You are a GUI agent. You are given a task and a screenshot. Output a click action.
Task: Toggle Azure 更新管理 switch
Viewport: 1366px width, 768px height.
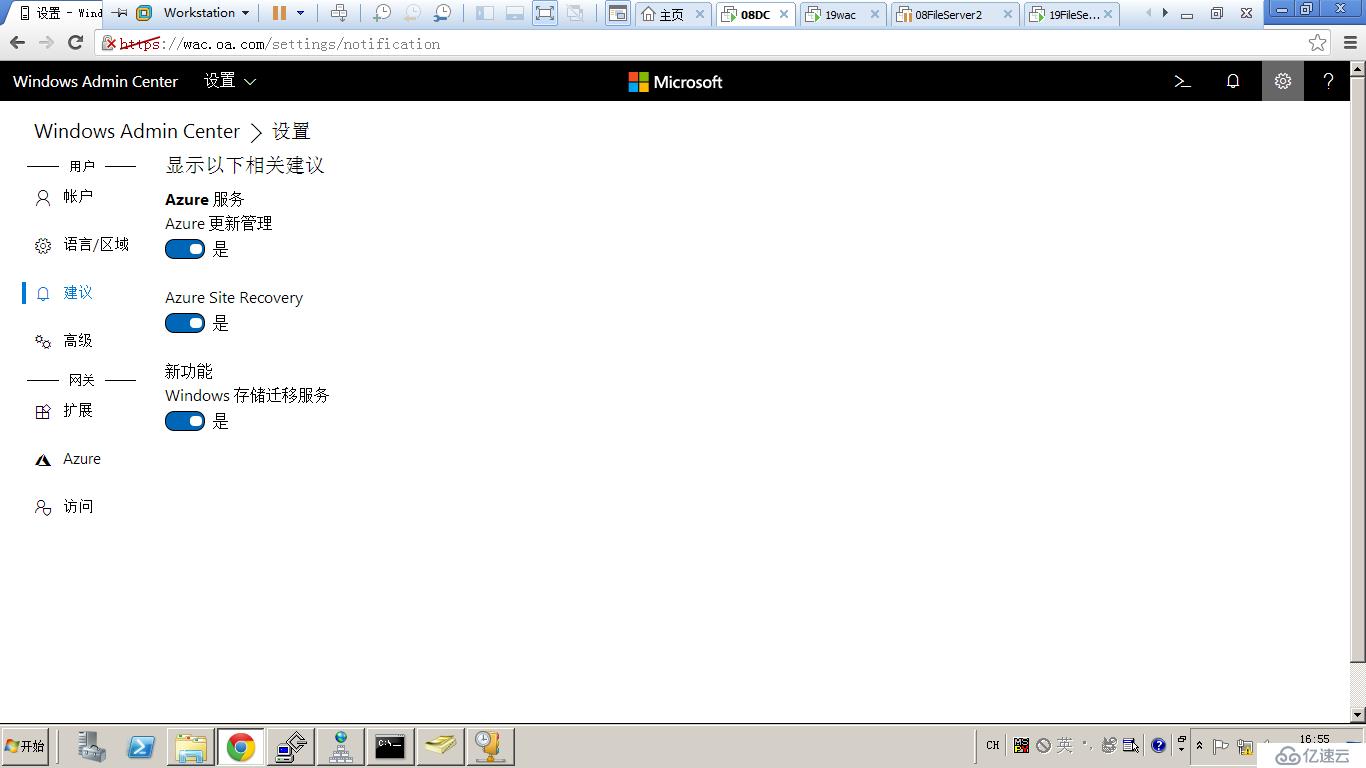click(x=185, y=249)
